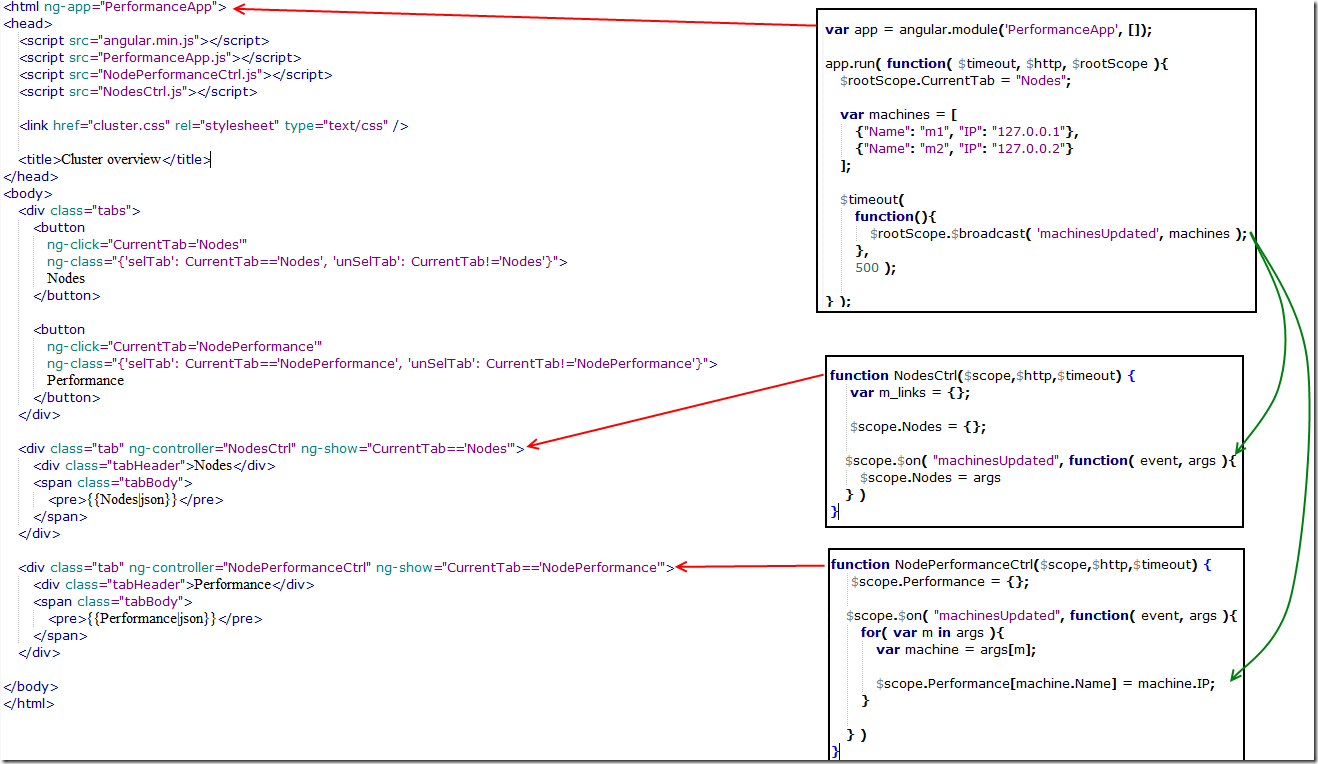Click the pre line with {{Performance|json}}

(156, 618)
